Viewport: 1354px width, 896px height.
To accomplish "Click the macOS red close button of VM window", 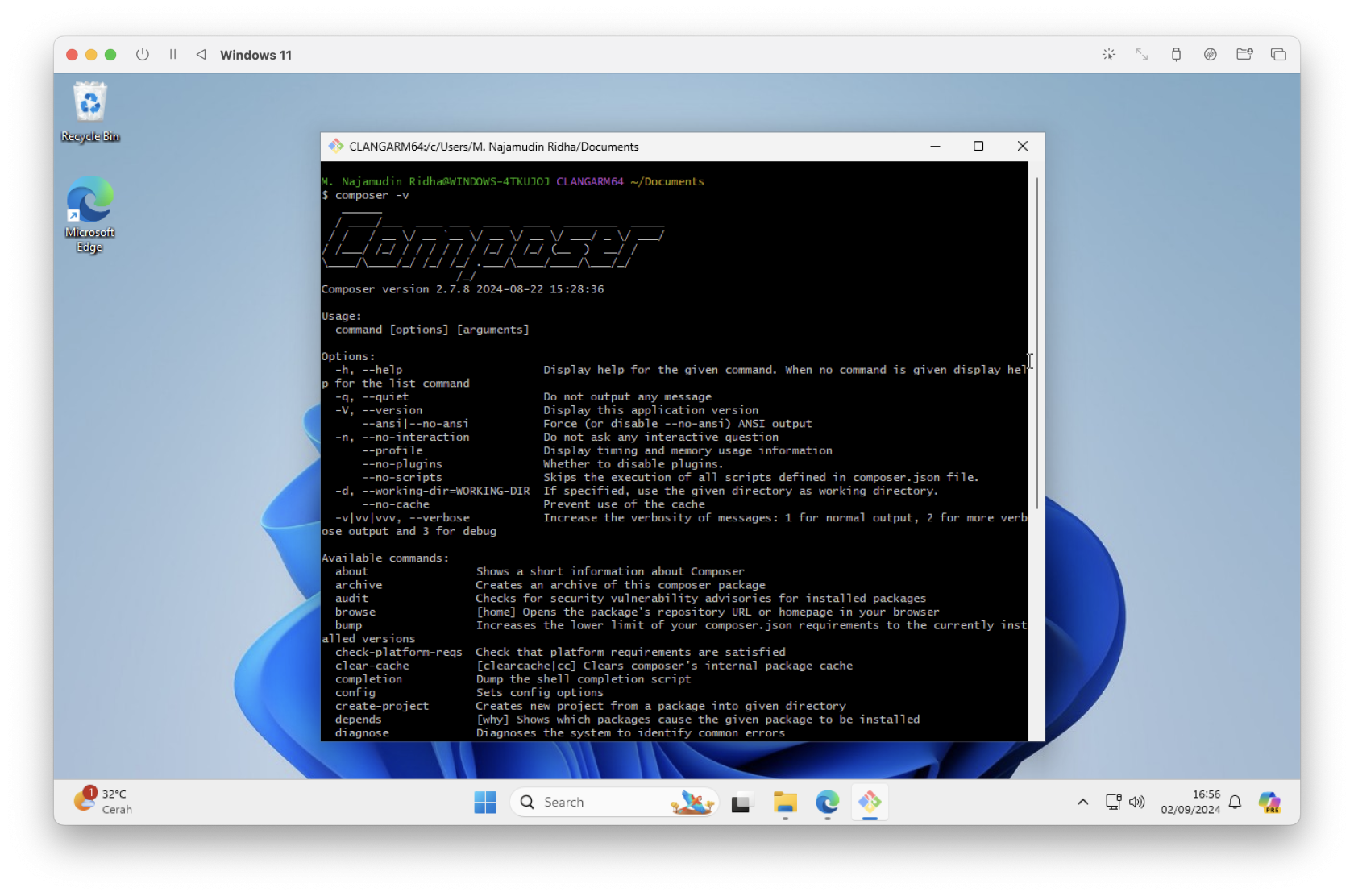I will (x=72, y=55).
